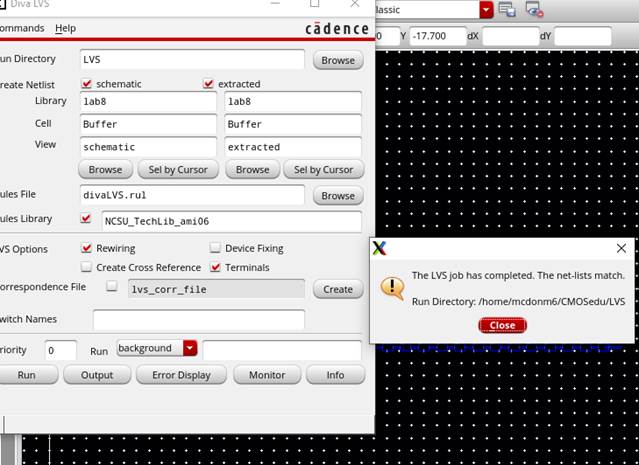Click the delete workspace icon
Viewport: 639px width, 465px height.
(x=534, y=9)
